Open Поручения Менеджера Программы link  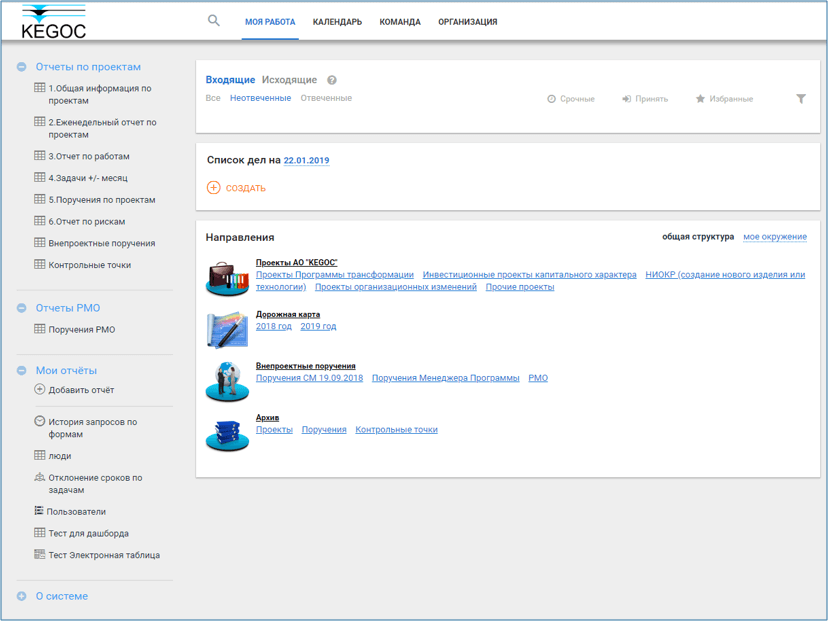coord(446,378)
